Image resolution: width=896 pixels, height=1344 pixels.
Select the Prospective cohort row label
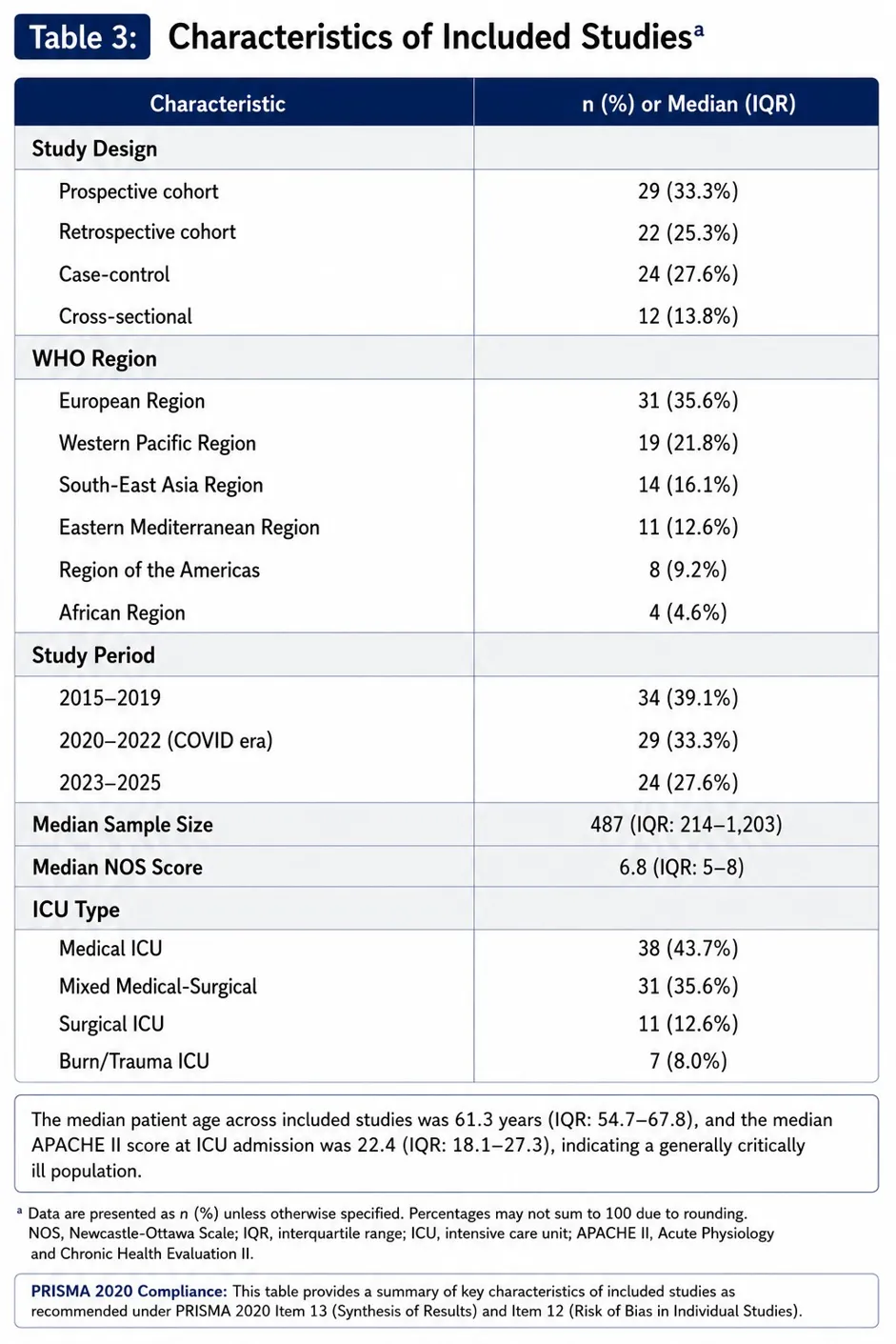click(x=139, y=191)
